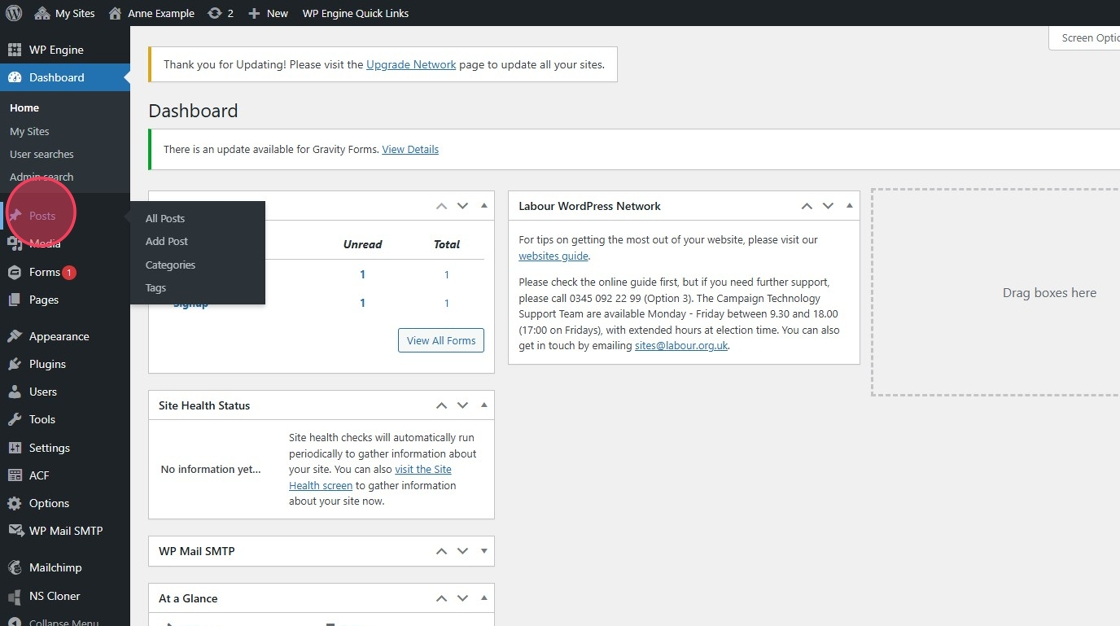Toggle the Site Health Status panel triangle
1120x626 pixels.
click(x=484, y=405)
